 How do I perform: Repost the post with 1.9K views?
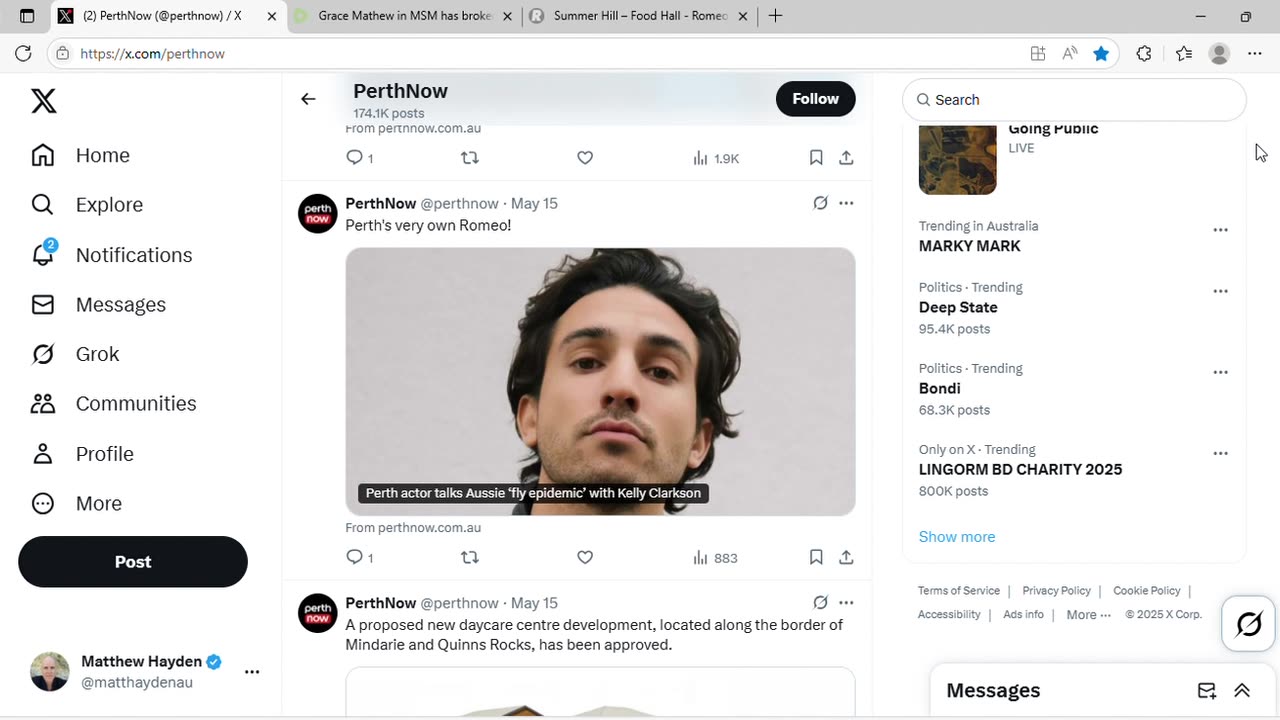point(469,158)
